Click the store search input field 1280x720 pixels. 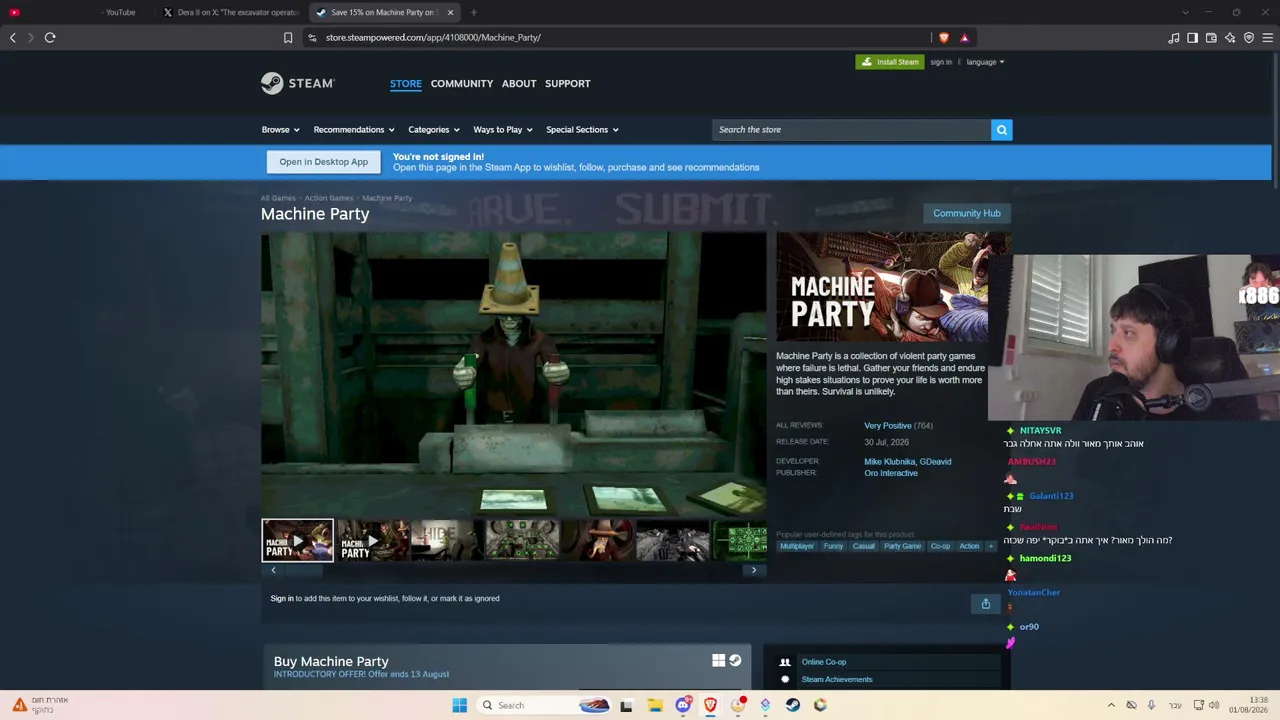851,130
